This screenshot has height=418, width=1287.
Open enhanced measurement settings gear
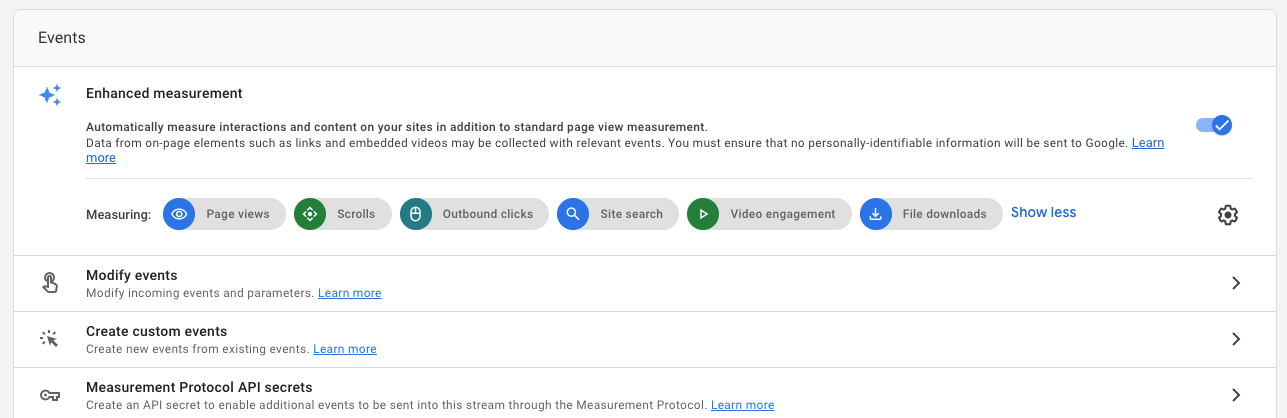point(1228,215)
